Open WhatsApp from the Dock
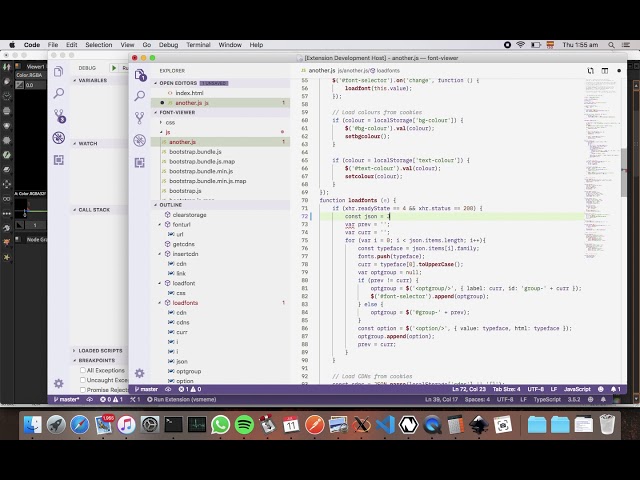This screenshot has width=640, height=480. pos(220,425)
